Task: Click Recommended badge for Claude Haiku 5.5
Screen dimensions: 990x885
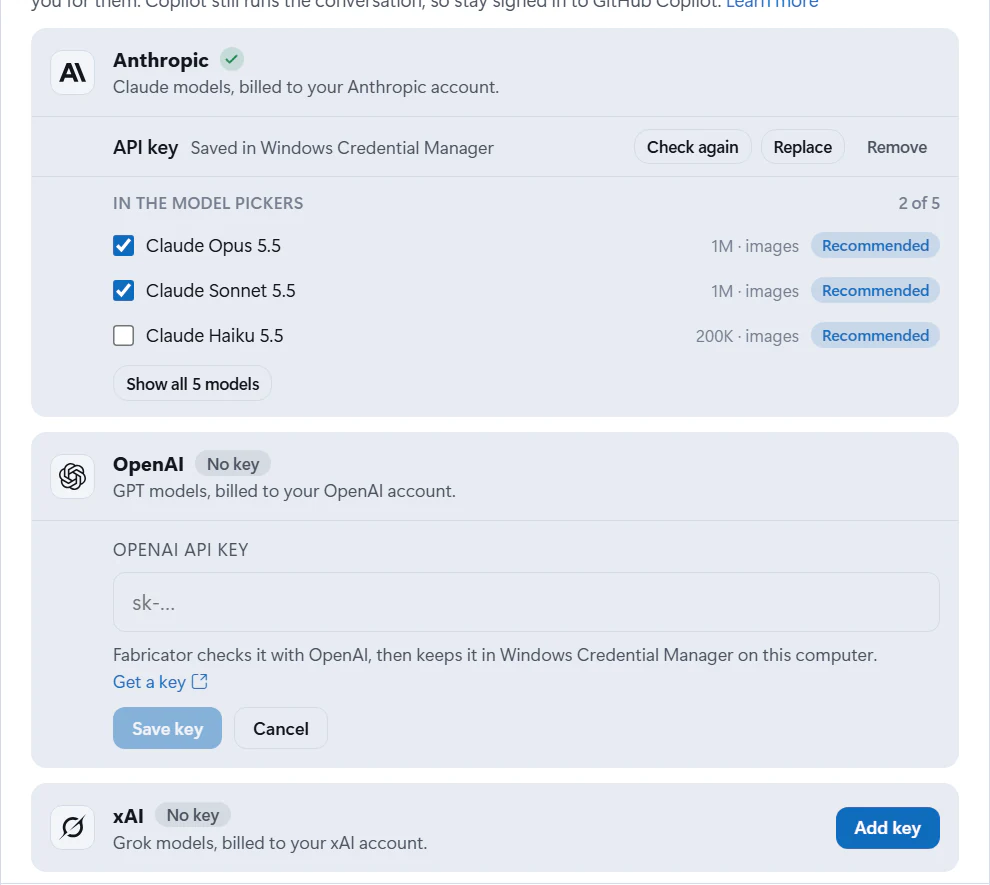Action: [x=875, y=335]
